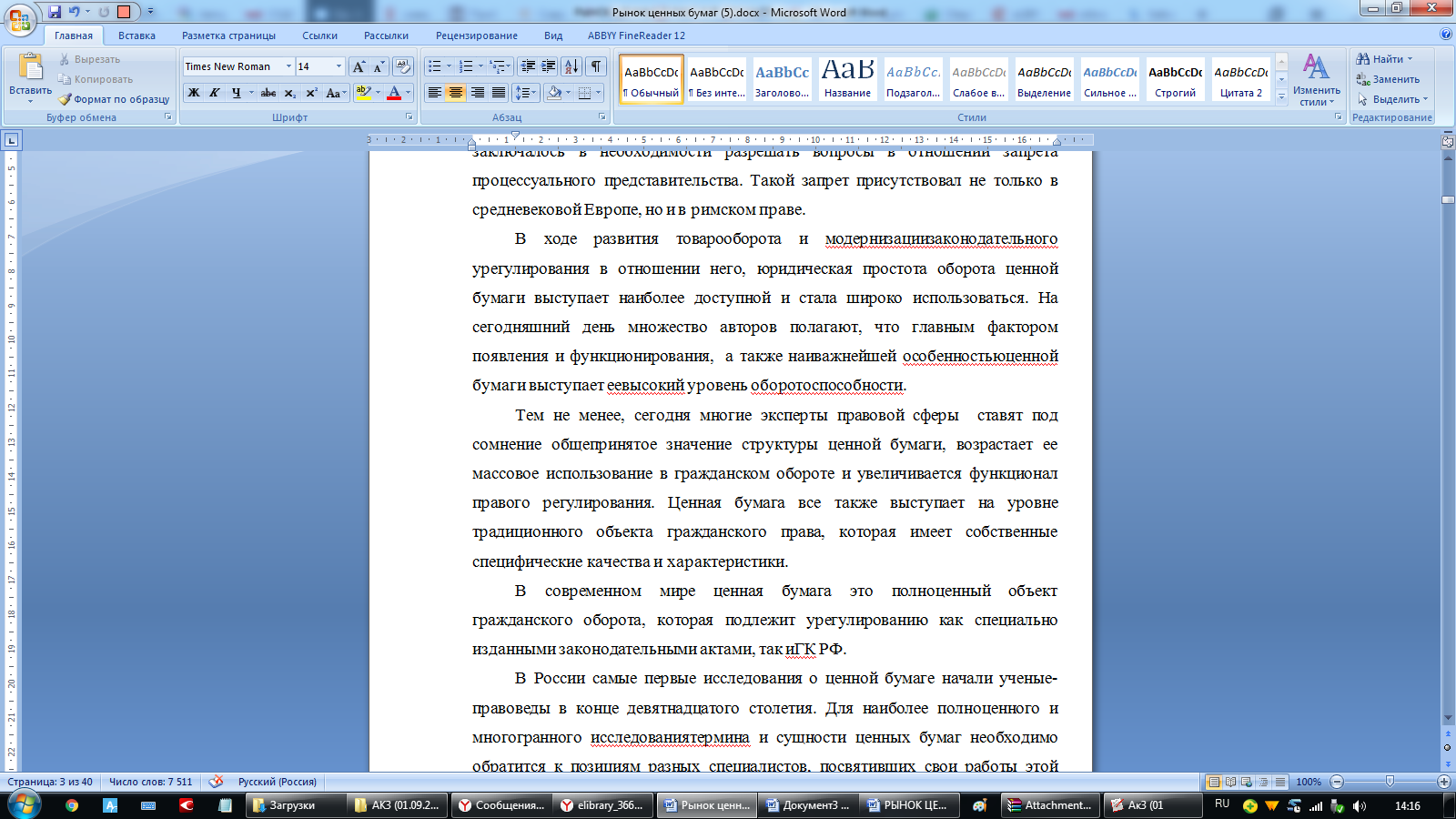Click the zoom slider handle in status bar
This screenshot has height=819, width=1456.
coord(1390,782)
